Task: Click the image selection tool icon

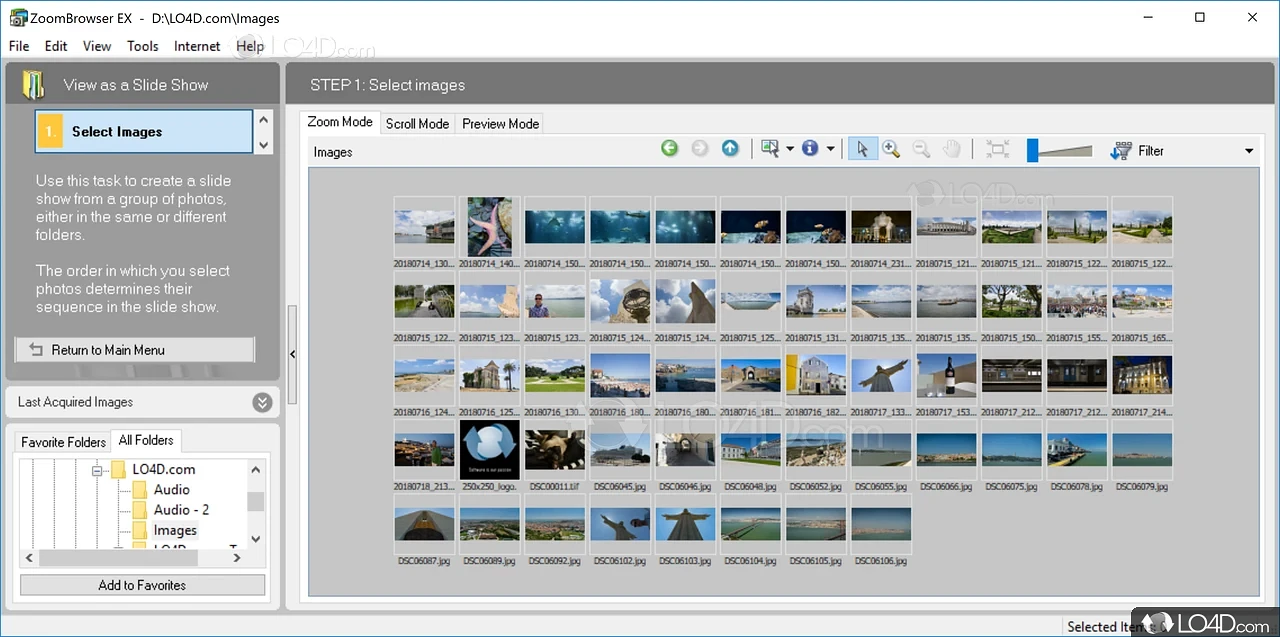Action: coord(769,149)
